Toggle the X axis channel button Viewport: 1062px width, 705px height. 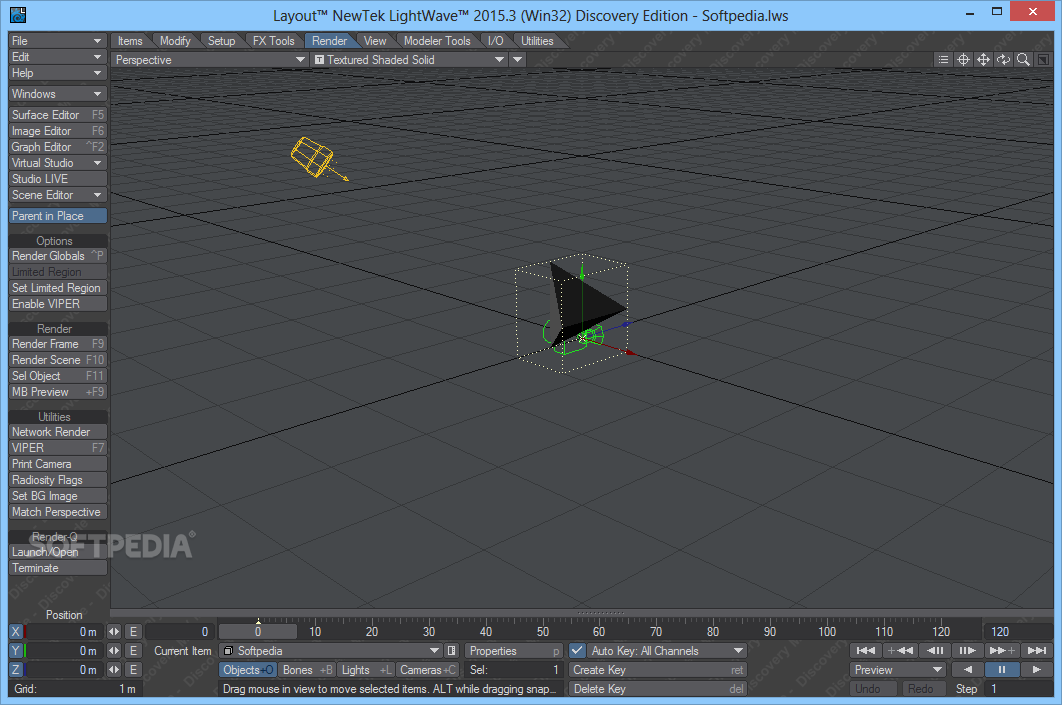pos(16,631)
